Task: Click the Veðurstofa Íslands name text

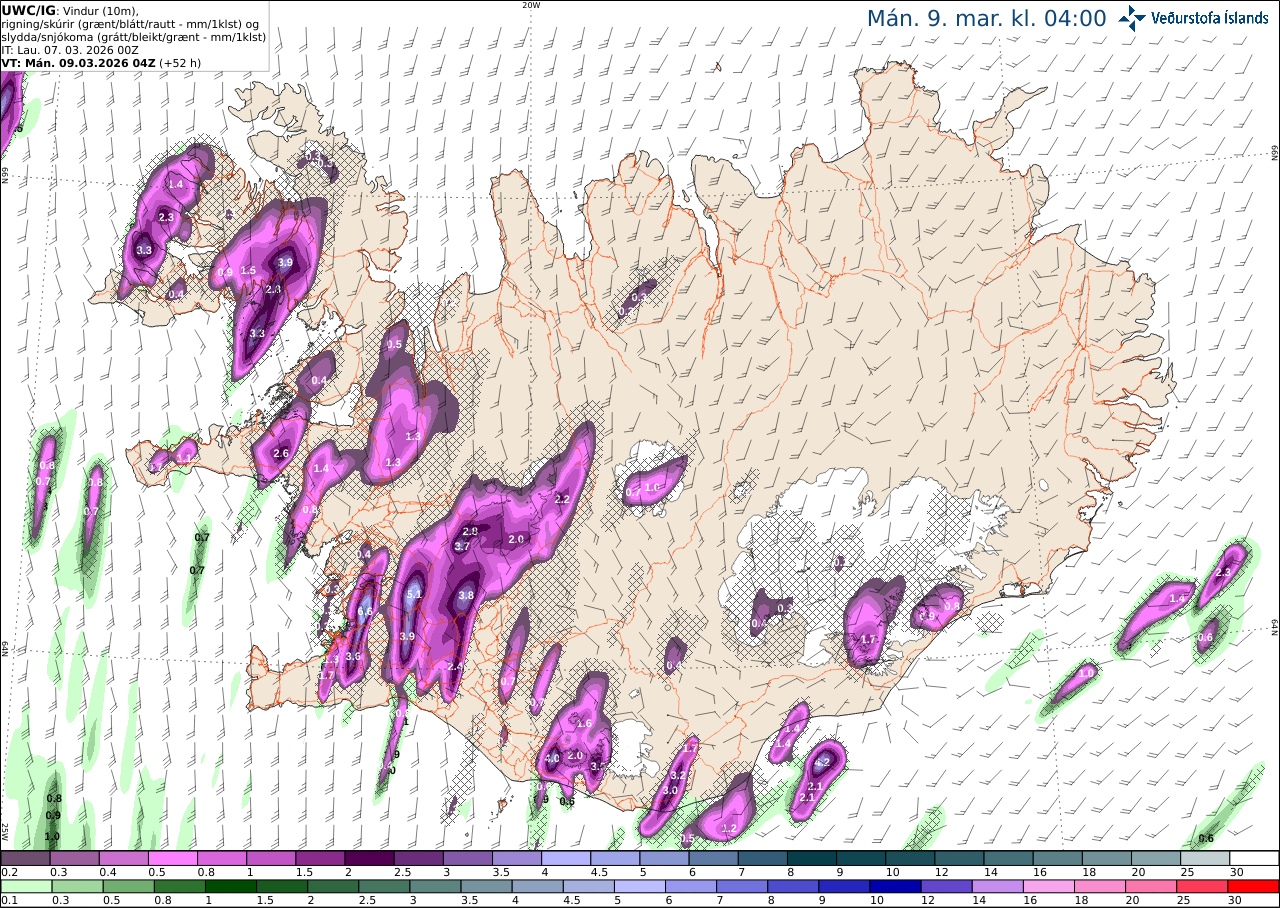Action: 1210,18
